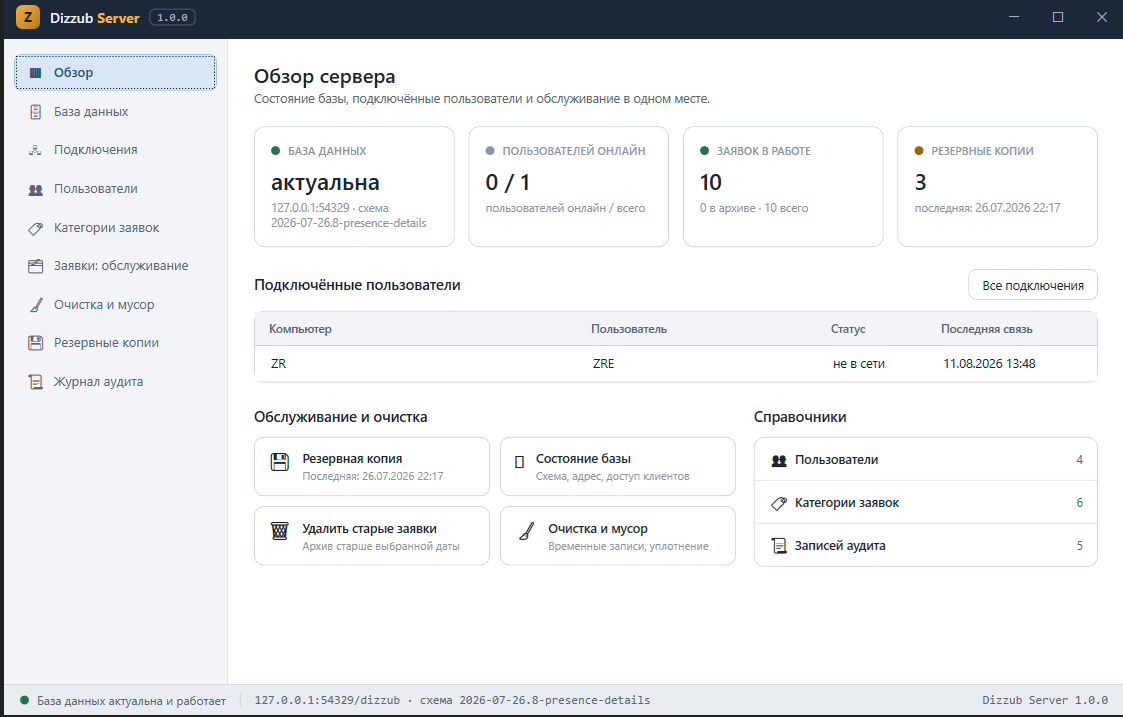Click the Обзор grid icon in sidebar
Screen dimensions: 1123x717
coord(35,72)
